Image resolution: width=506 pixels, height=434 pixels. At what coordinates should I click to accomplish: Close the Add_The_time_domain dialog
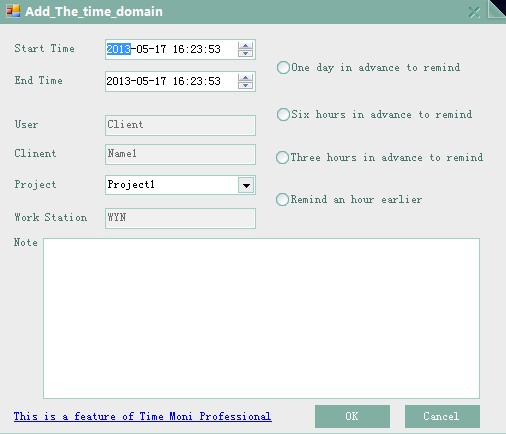[x=474, y=12]
